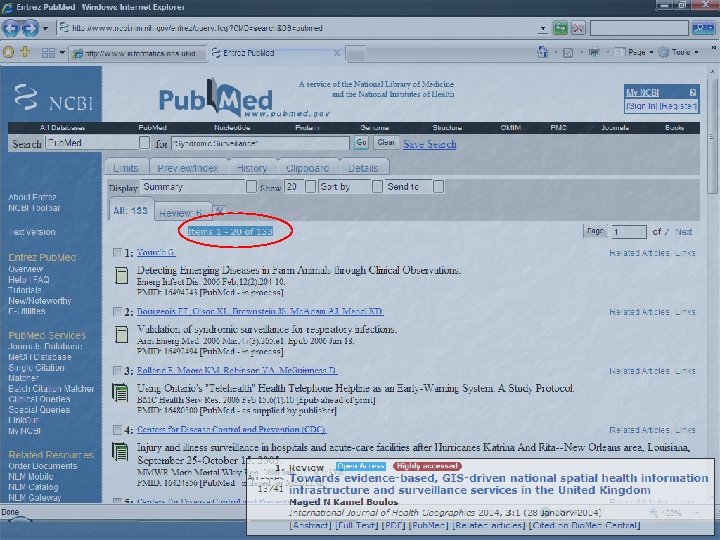Tick checkbox for result 2 Bourgeois

[x=118, y=311]
